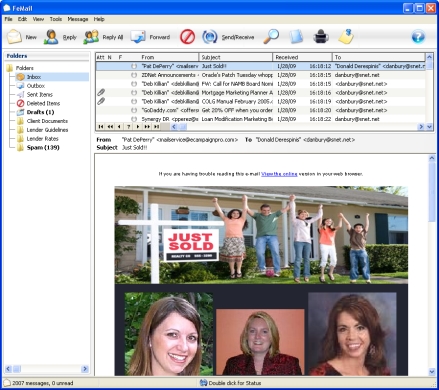439x390 pixels.
Task: Click attachment paperclip on COLG Manual row
Action: point(101,101)
